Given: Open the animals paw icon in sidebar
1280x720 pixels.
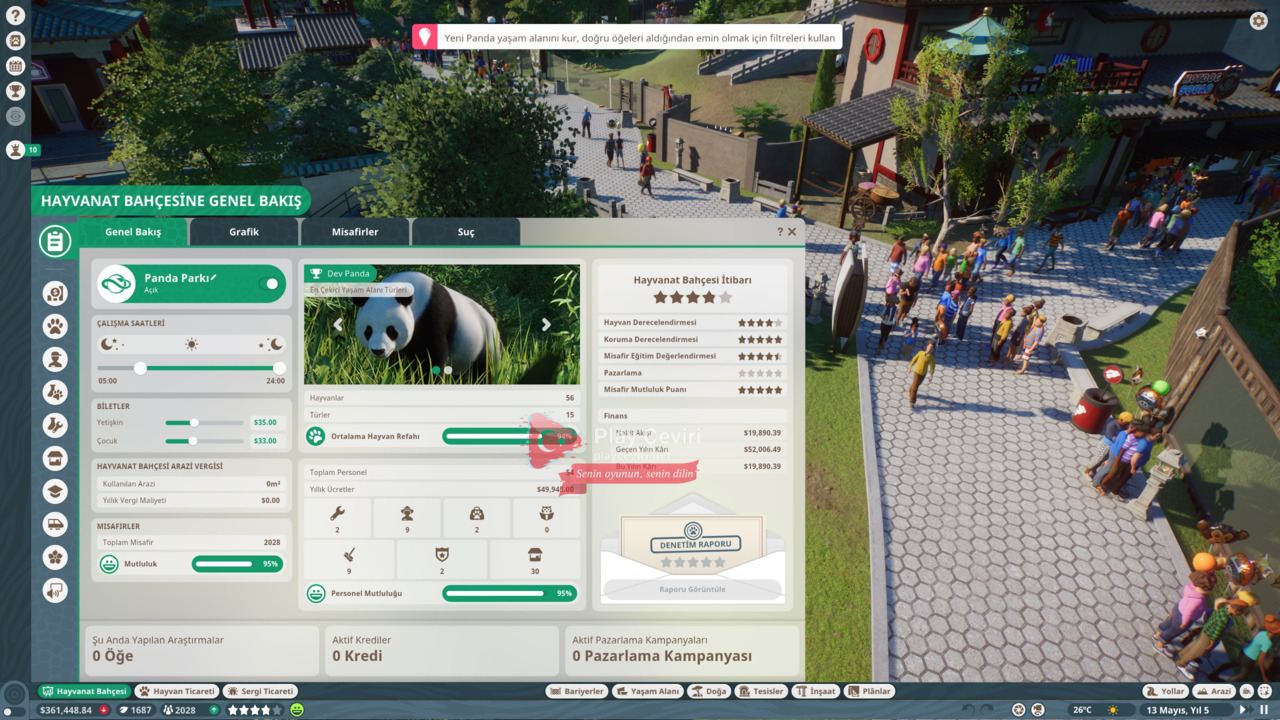Looking at the screenshot, I should 55,326.
